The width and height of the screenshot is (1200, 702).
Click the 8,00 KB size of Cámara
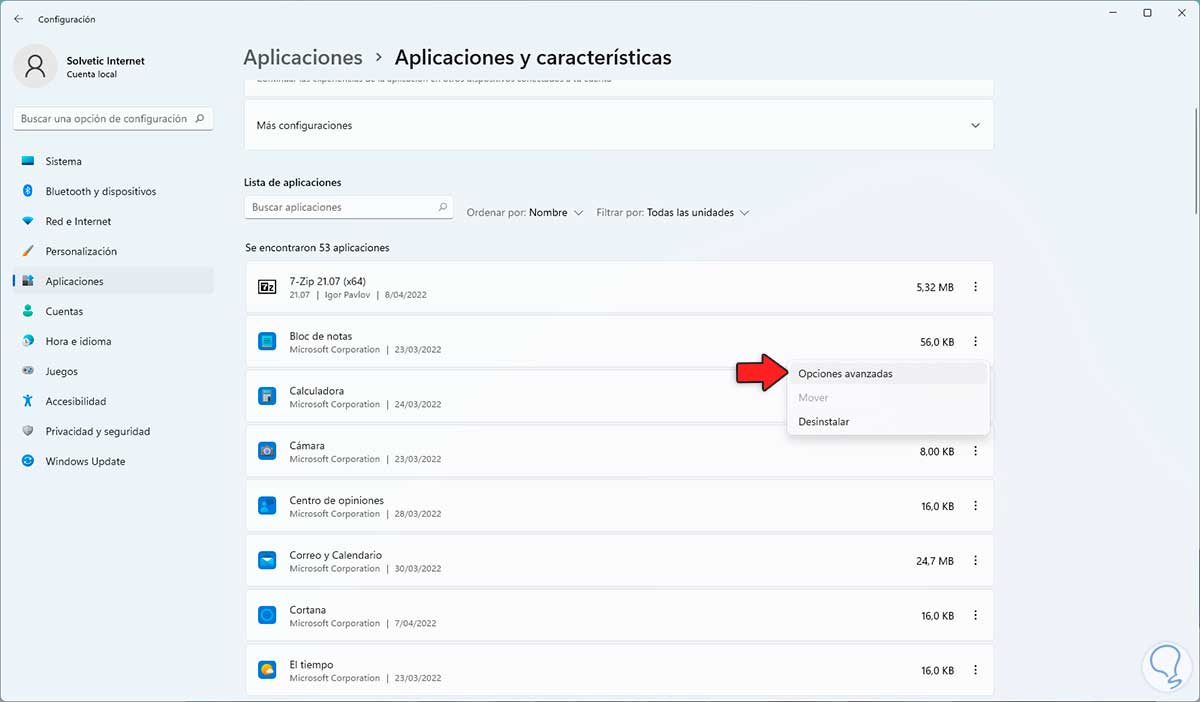click(x=937, y=451)
